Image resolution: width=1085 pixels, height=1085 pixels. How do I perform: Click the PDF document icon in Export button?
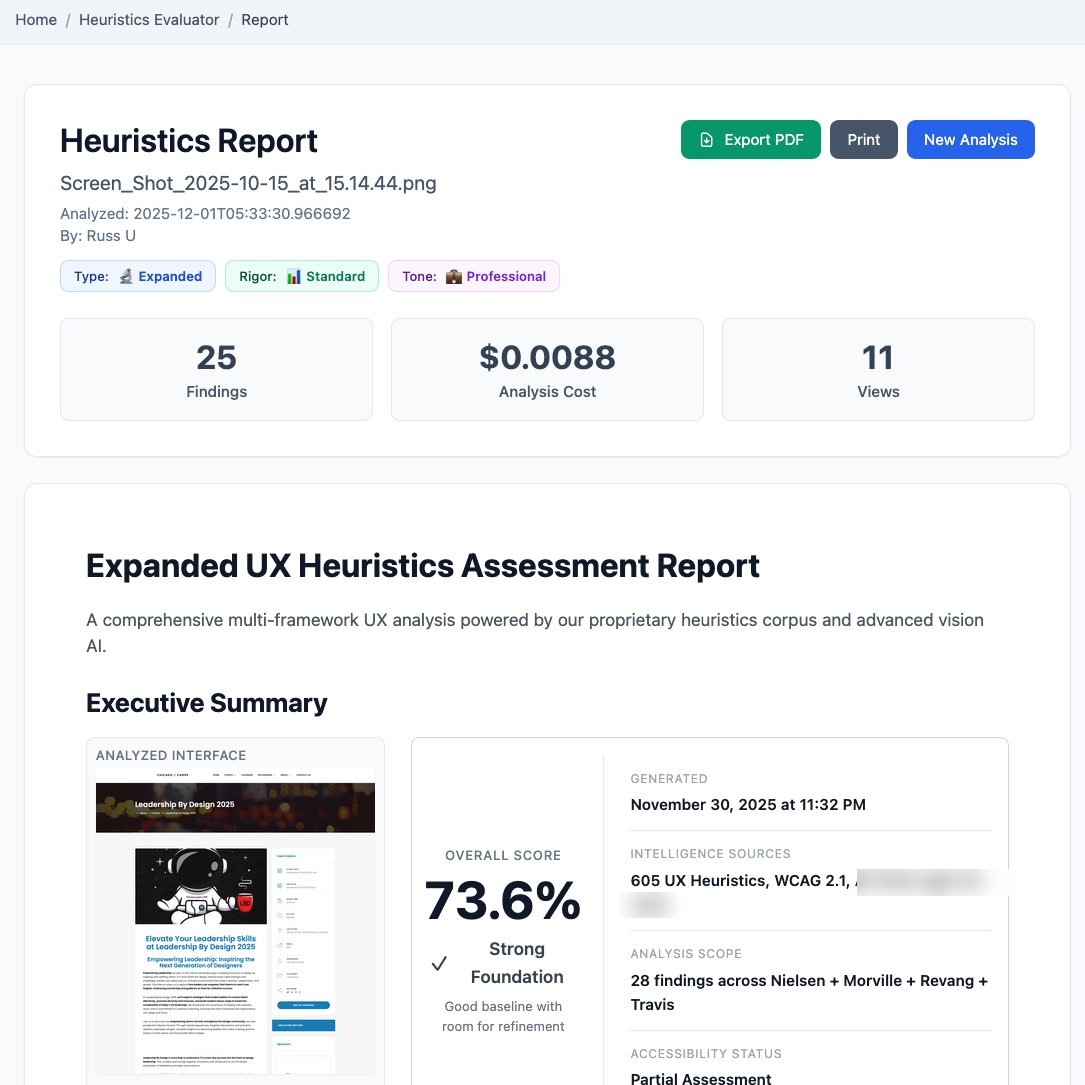pos(706,140)
